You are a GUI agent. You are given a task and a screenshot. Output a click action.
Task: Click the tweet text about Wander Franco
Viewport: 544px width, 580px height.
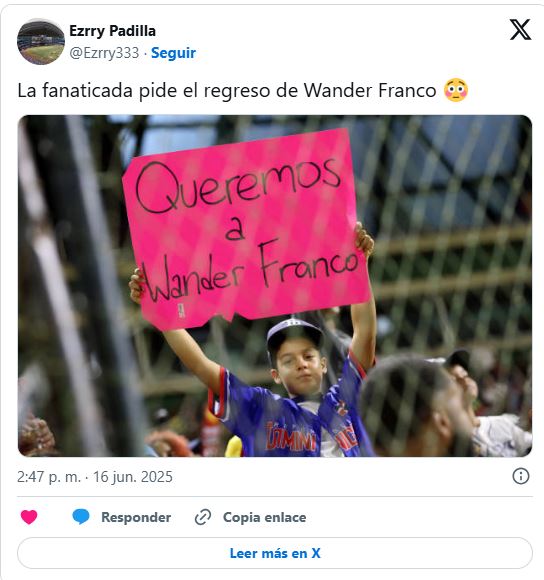227,91
